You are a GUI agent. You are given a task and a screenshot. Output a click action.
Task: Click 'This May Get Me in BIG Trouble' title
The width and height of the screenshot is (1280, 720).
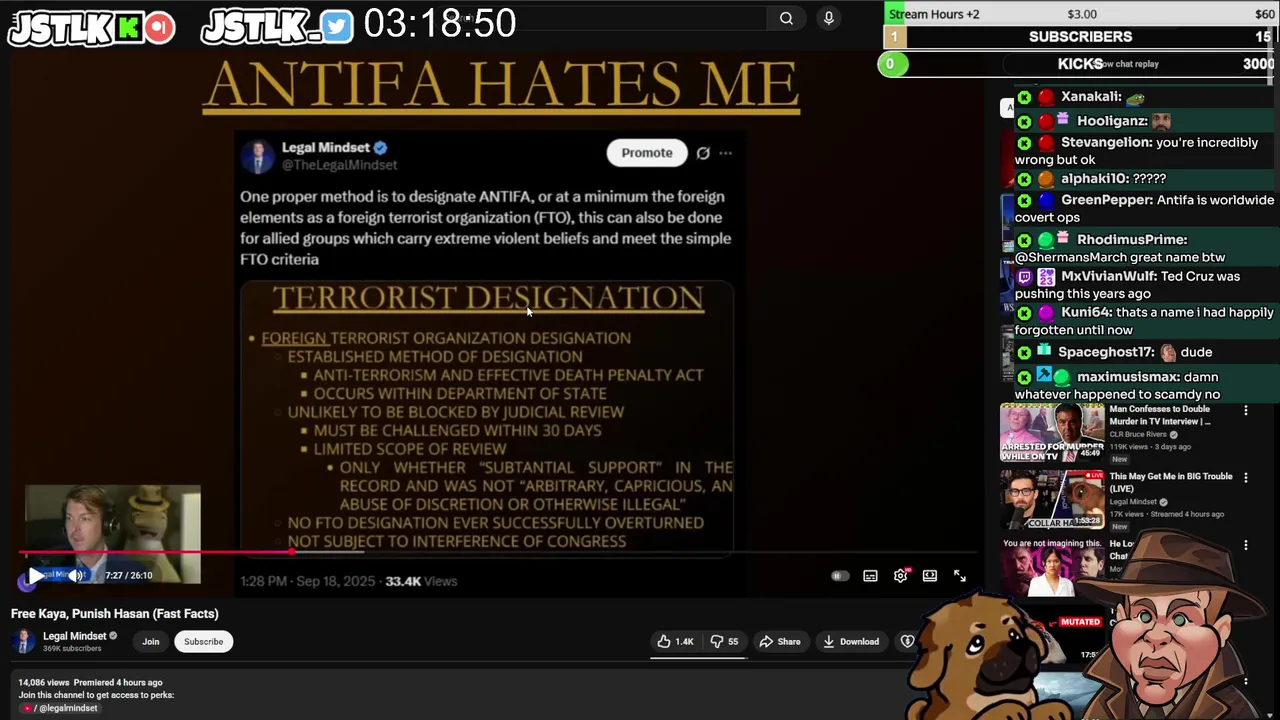[1171, 482]
